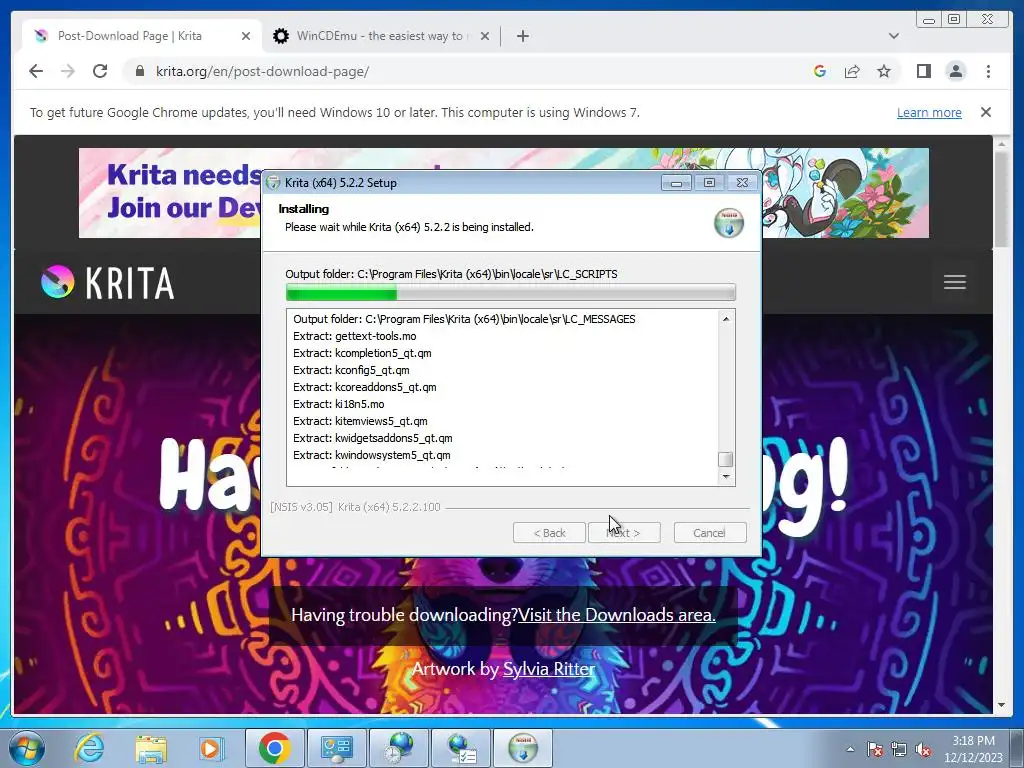Viewport: 1024px width, 768px height.
Task: Open a new Chrome tab
Action: (x=522, y=36)
